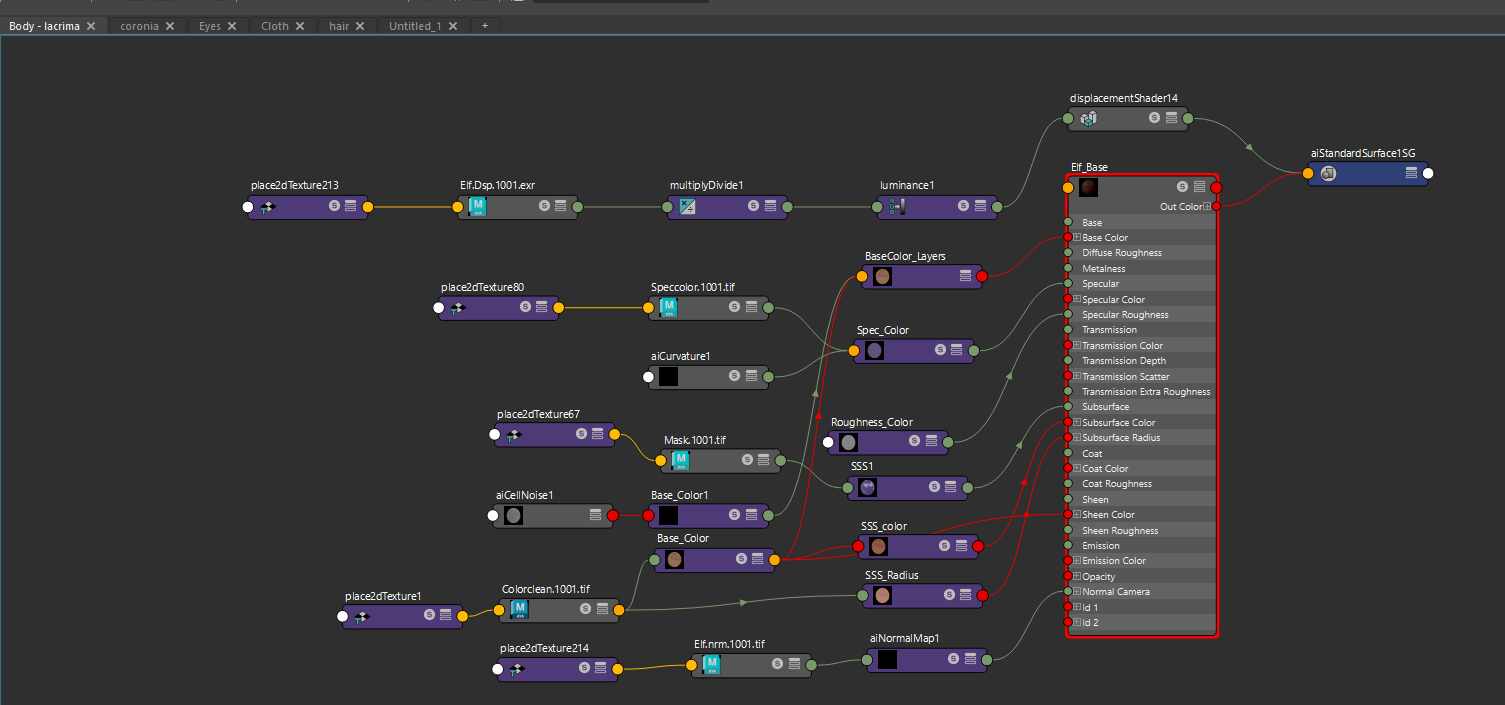Click the shading group icon on aiStandardSurface1SG node

coord(1328,173)
